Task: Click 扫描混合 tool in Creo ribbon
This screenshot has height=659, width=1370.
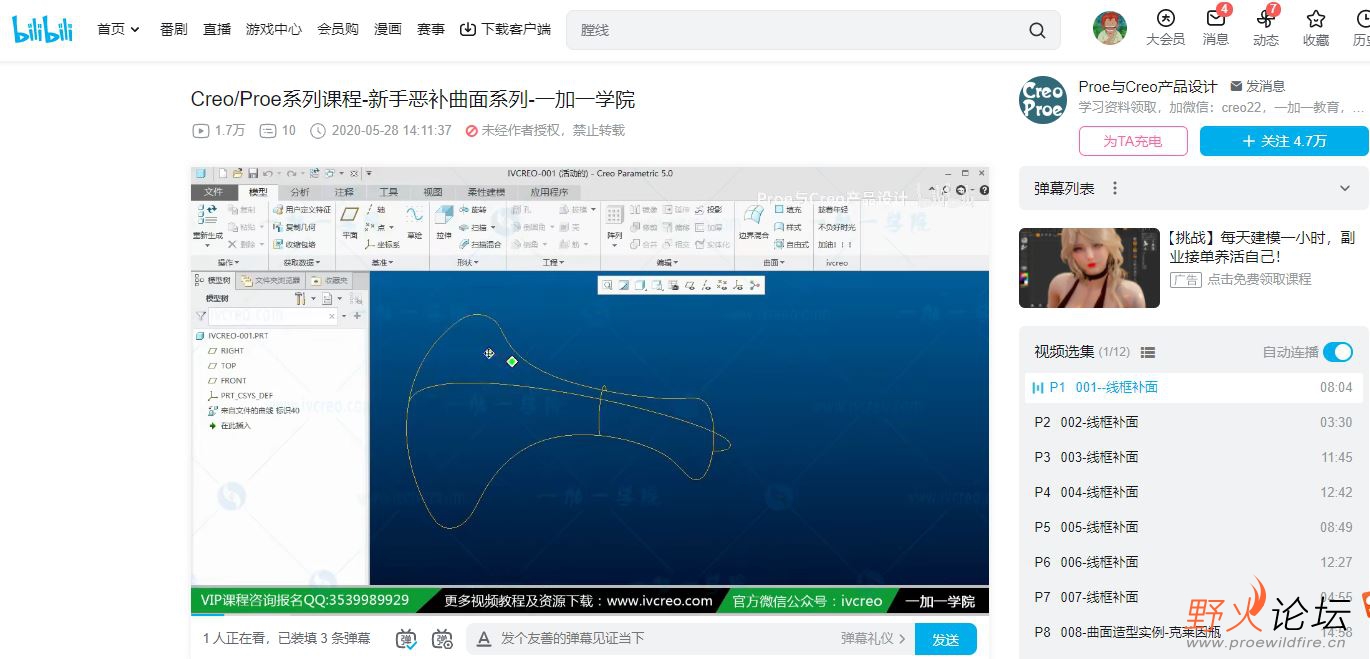Action: tap(481, 244)
